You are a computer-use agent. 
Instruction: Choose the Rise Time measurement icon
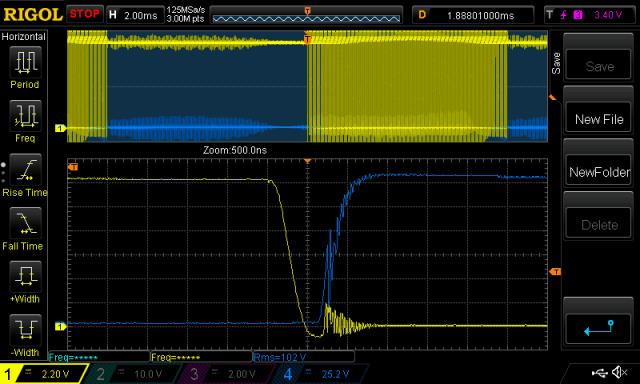25,169
